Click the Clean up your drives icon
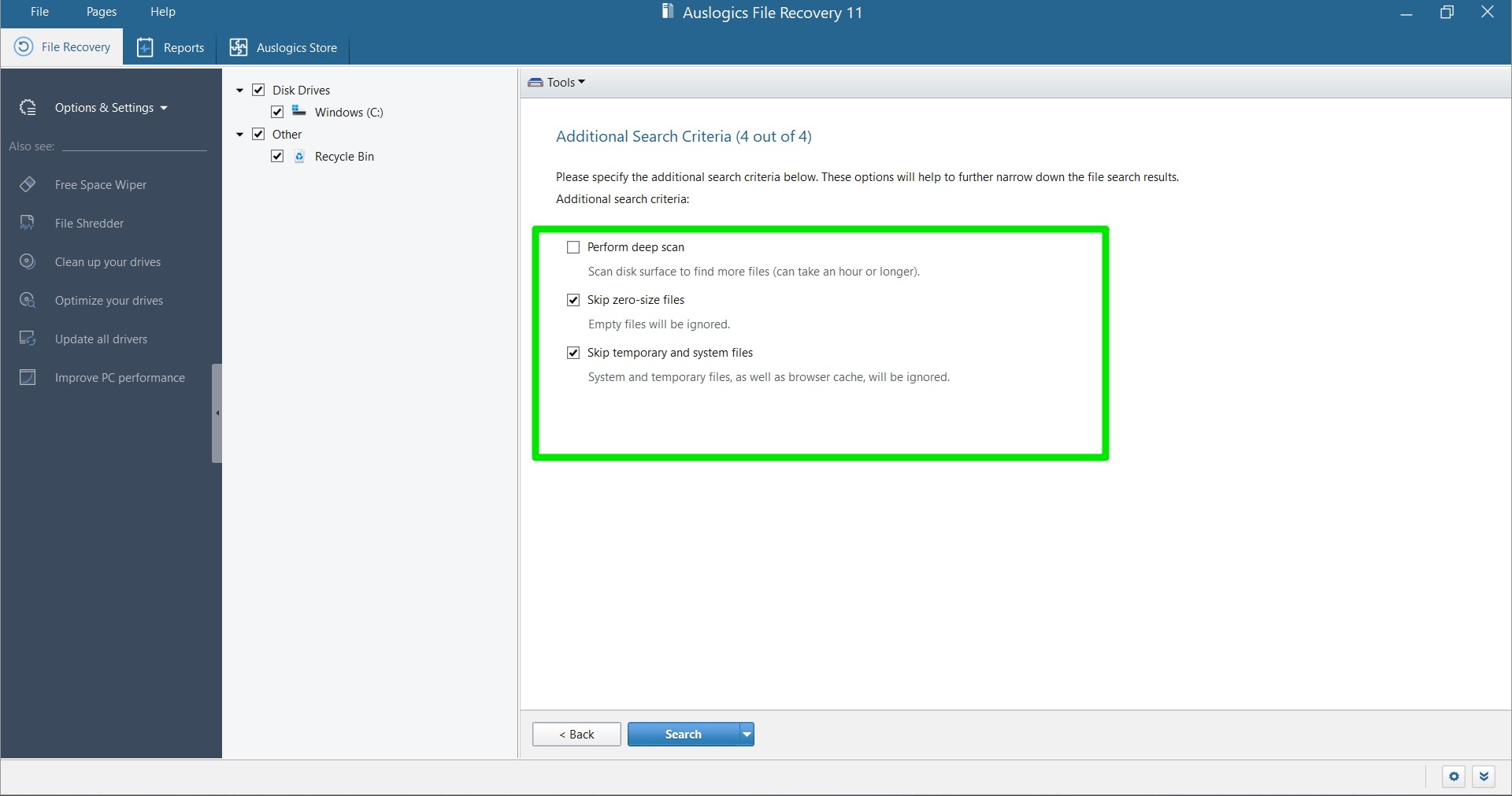The height and width of the screenshot is (796, 1512). point(28,261)
